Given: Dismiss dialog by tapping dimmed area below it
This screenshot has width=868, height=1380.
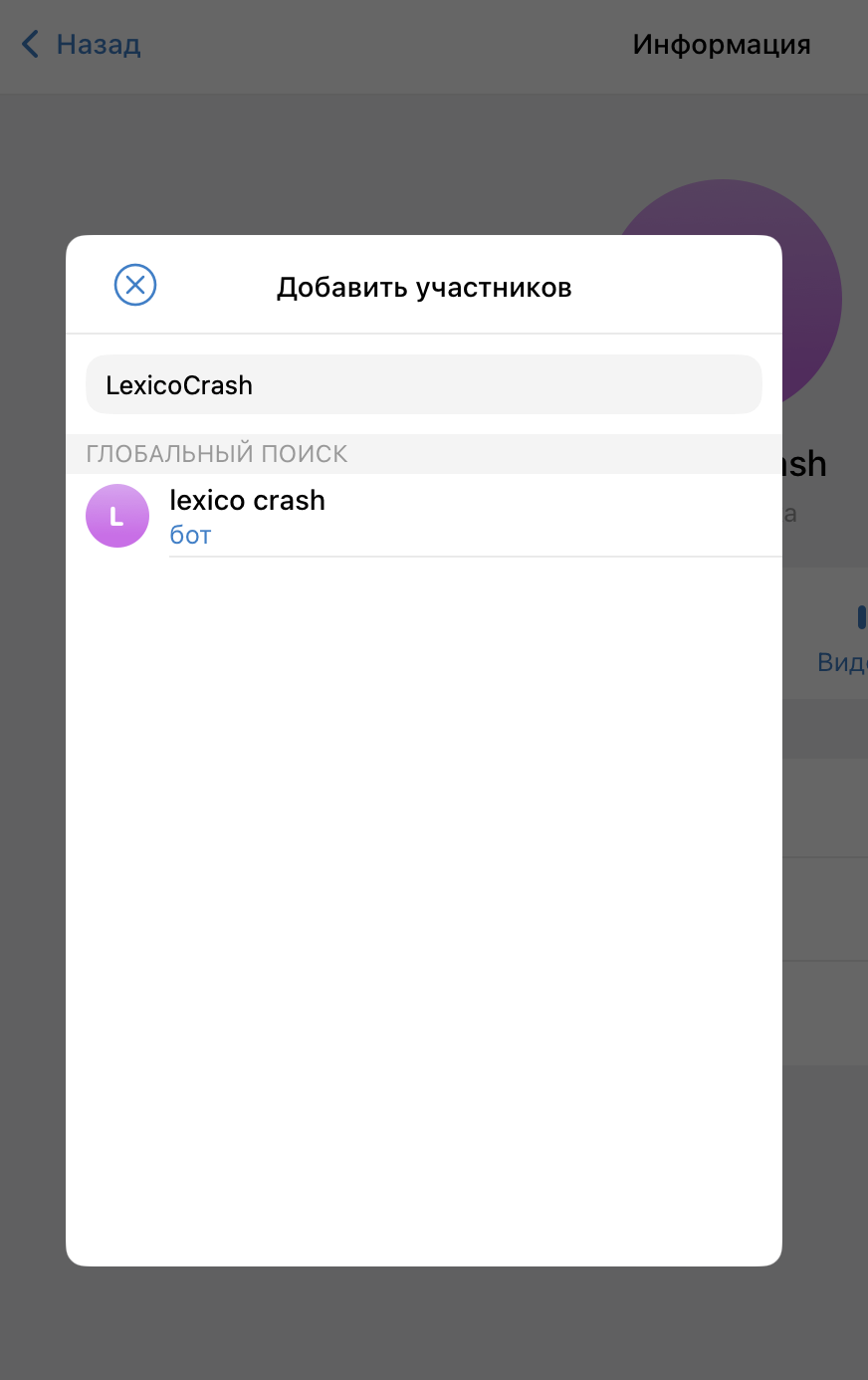Looking at the screenshot, I should [x=434, y=1323].
